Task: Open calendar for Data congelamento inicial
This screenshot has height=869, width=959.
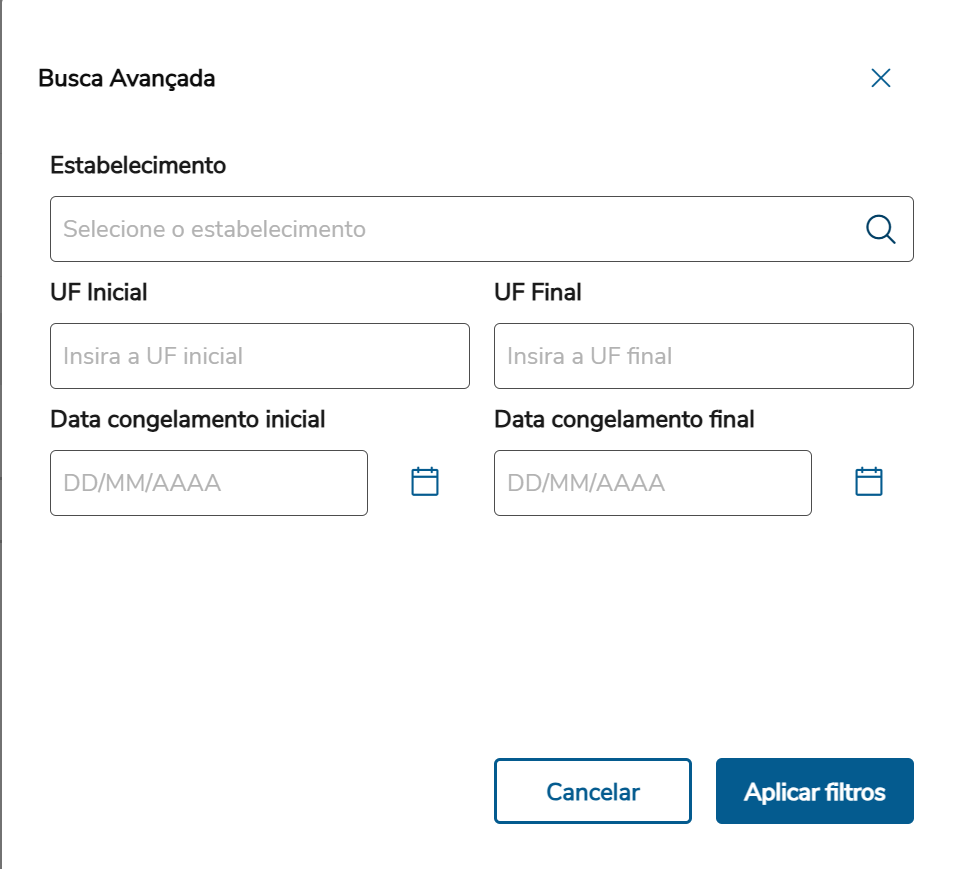Action: pyautogui.click(x=425, y=482)
